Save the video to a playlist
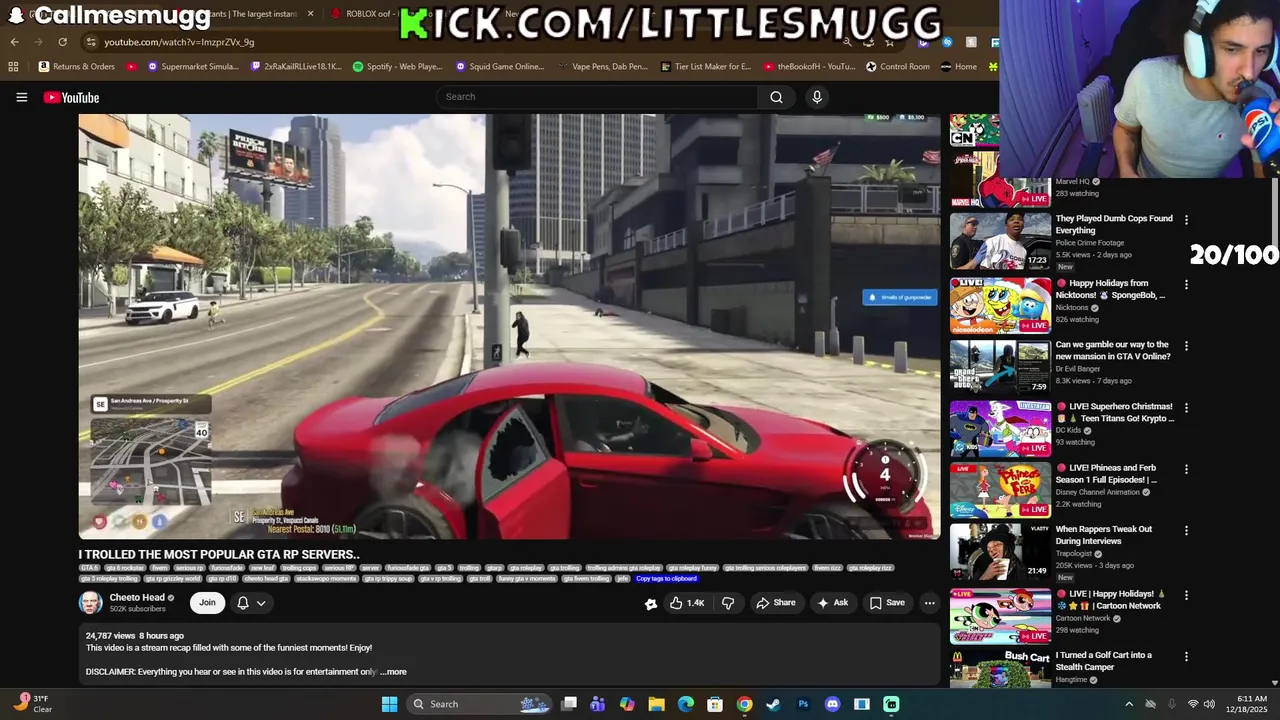The width and height of the screenshot is (1280, 720). pyautogui.click(x=887, y=603)
